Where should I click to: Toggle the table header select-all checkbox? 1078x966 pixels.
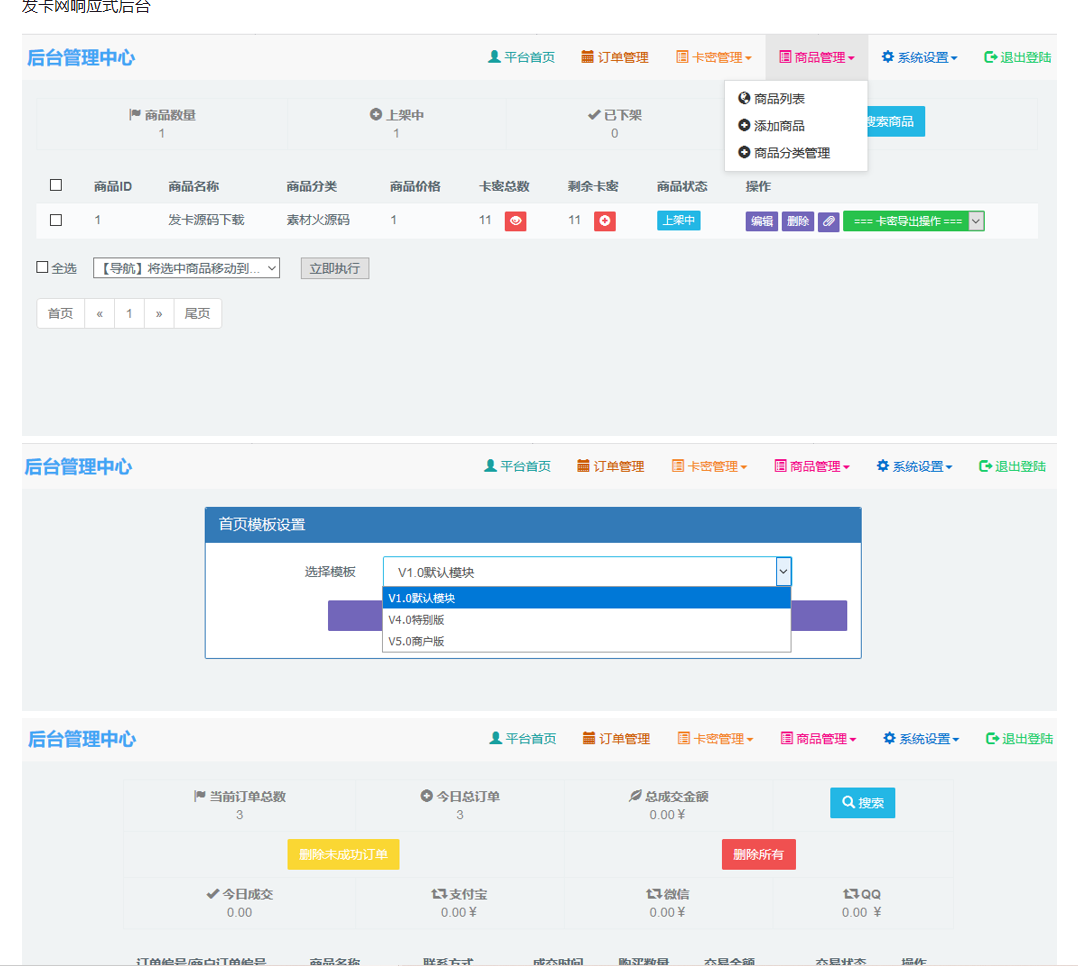click(56, 185)
